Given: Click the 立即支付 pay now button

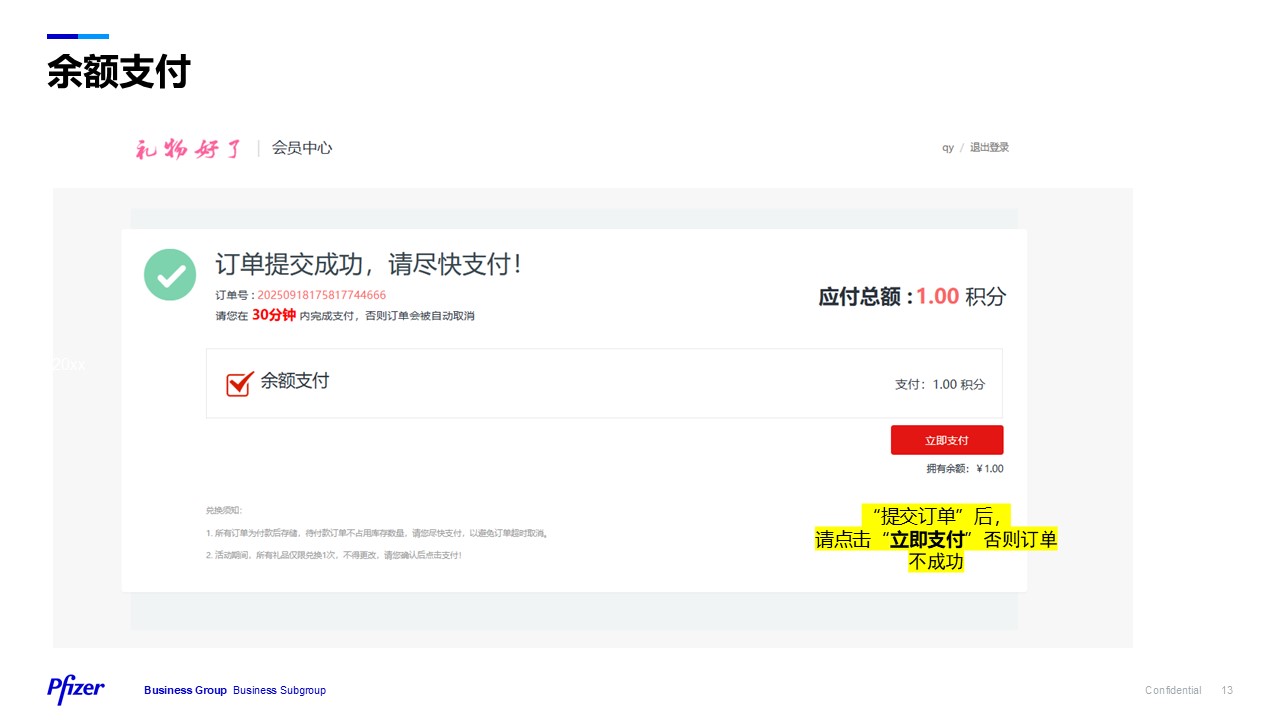Looking at the screenshot, I should (947, 439).
